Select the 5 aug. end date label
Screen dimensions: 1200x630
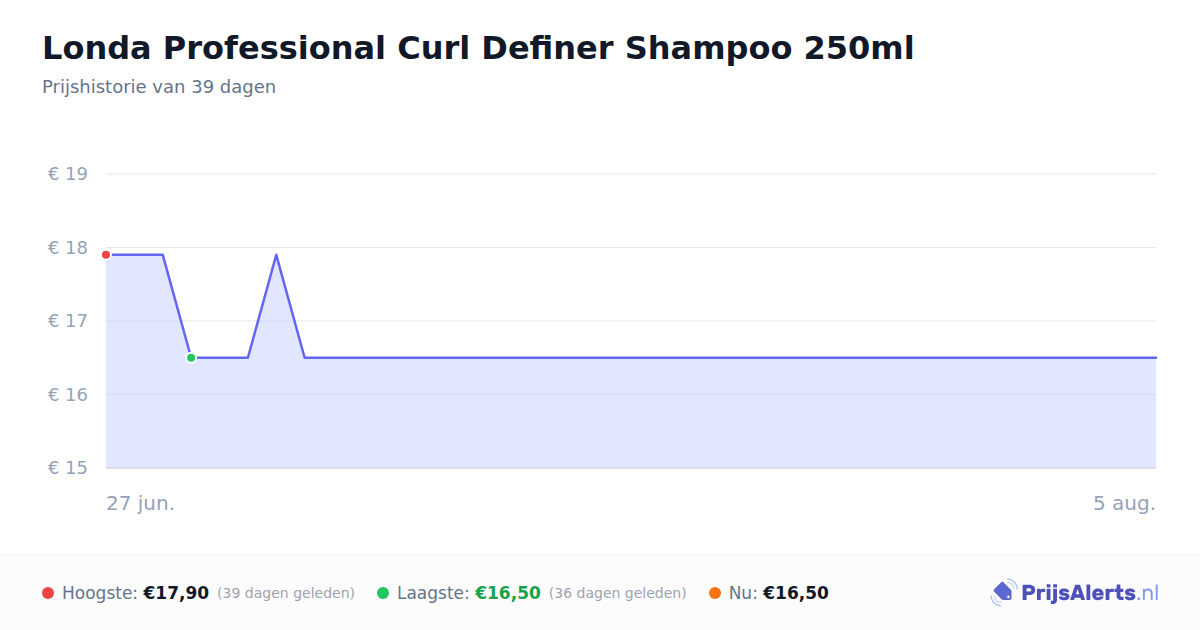1124,503
